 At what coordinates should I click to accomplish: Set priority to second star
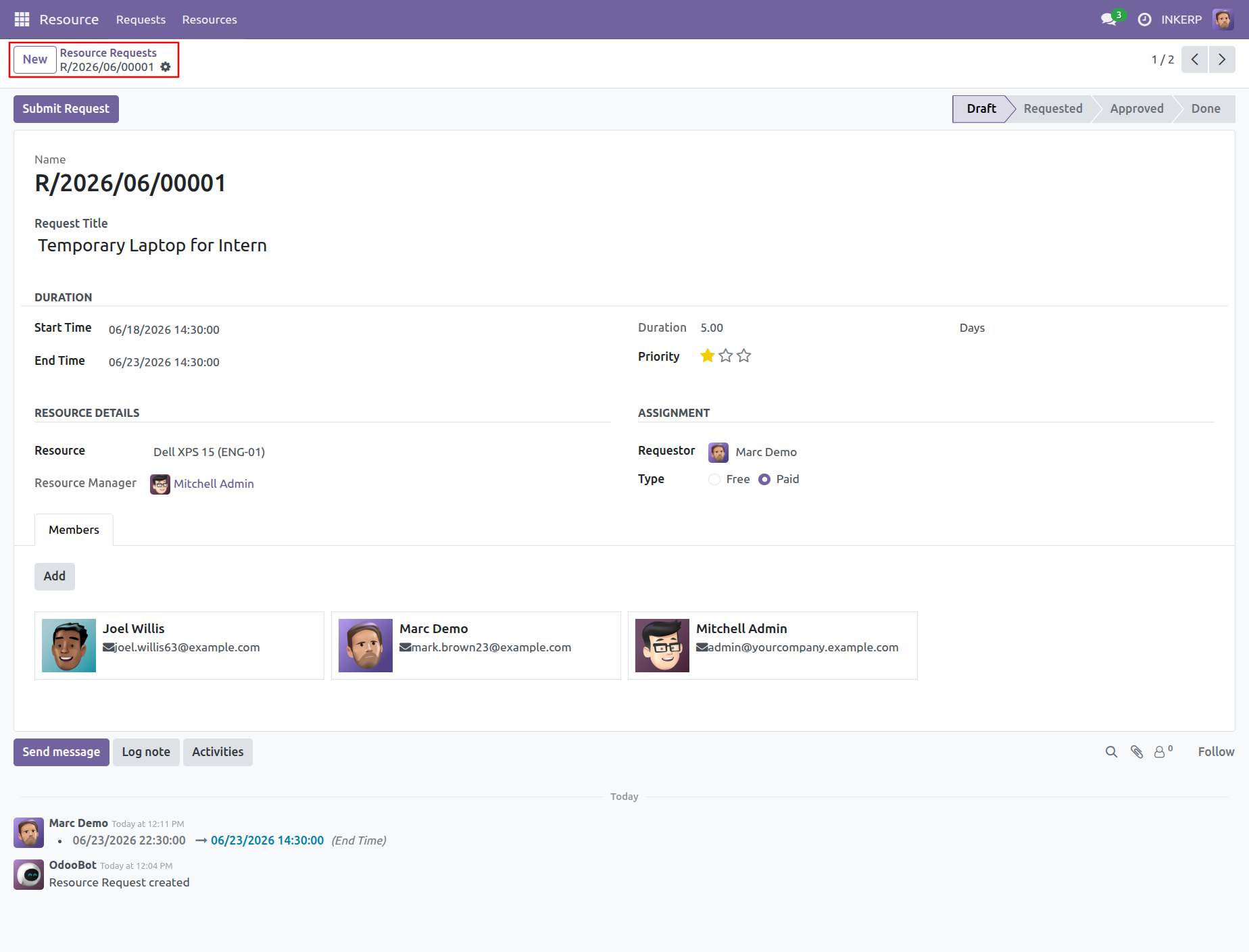[x=725, y=355]
